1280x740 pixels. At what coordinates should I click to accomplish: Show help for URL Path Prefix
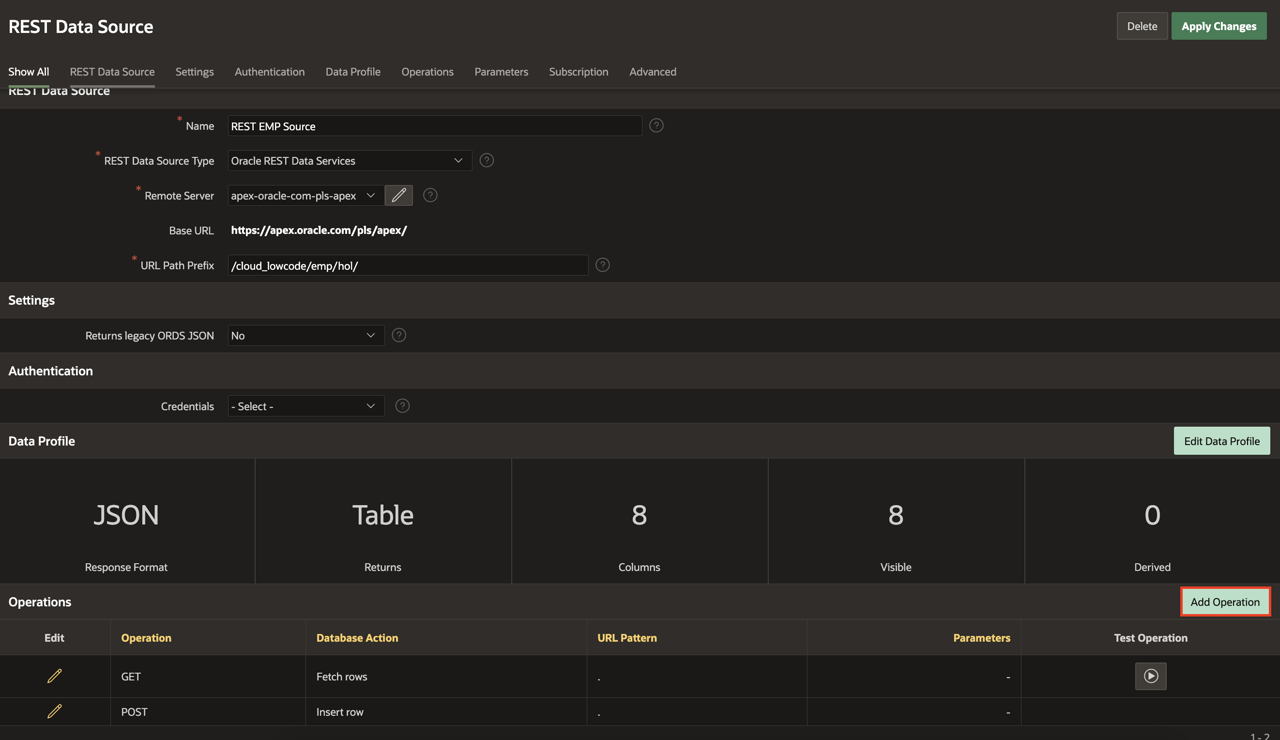[602, 265]
